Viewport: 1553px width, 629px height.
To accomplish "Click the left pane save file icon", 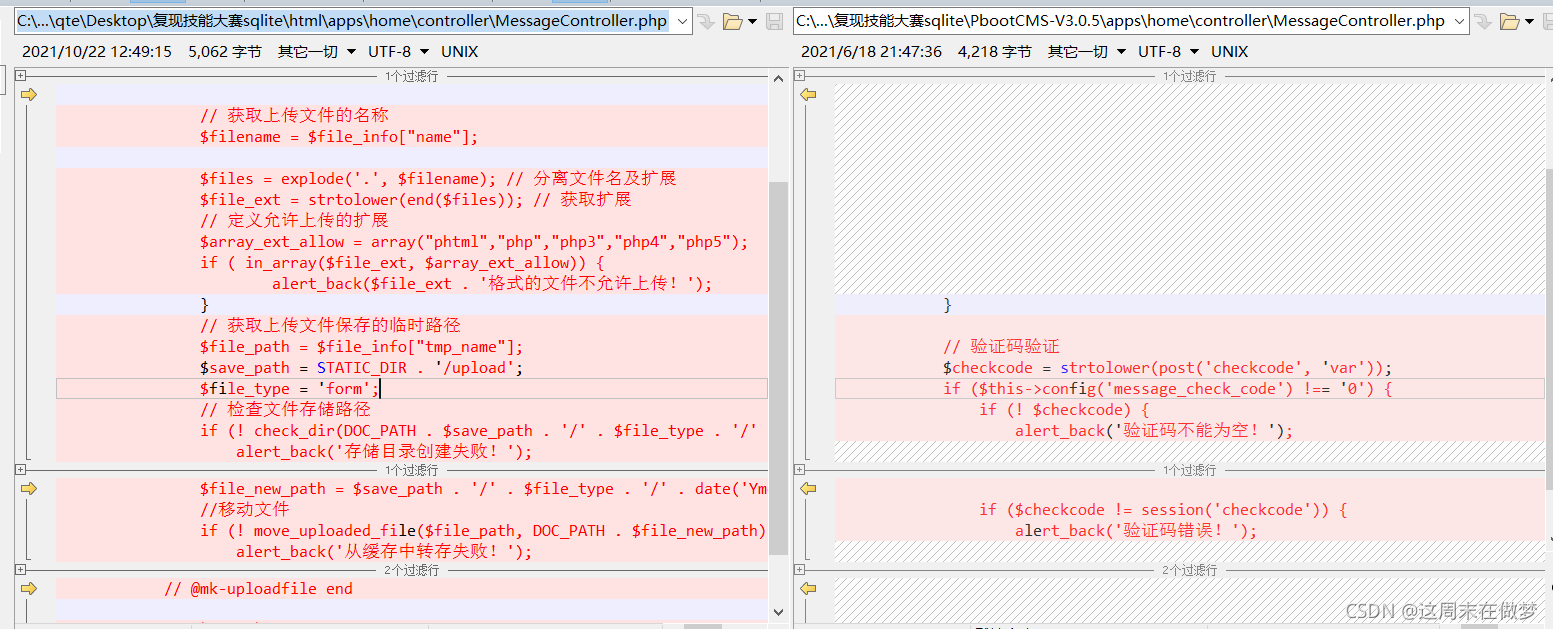I will click(774, 21).
